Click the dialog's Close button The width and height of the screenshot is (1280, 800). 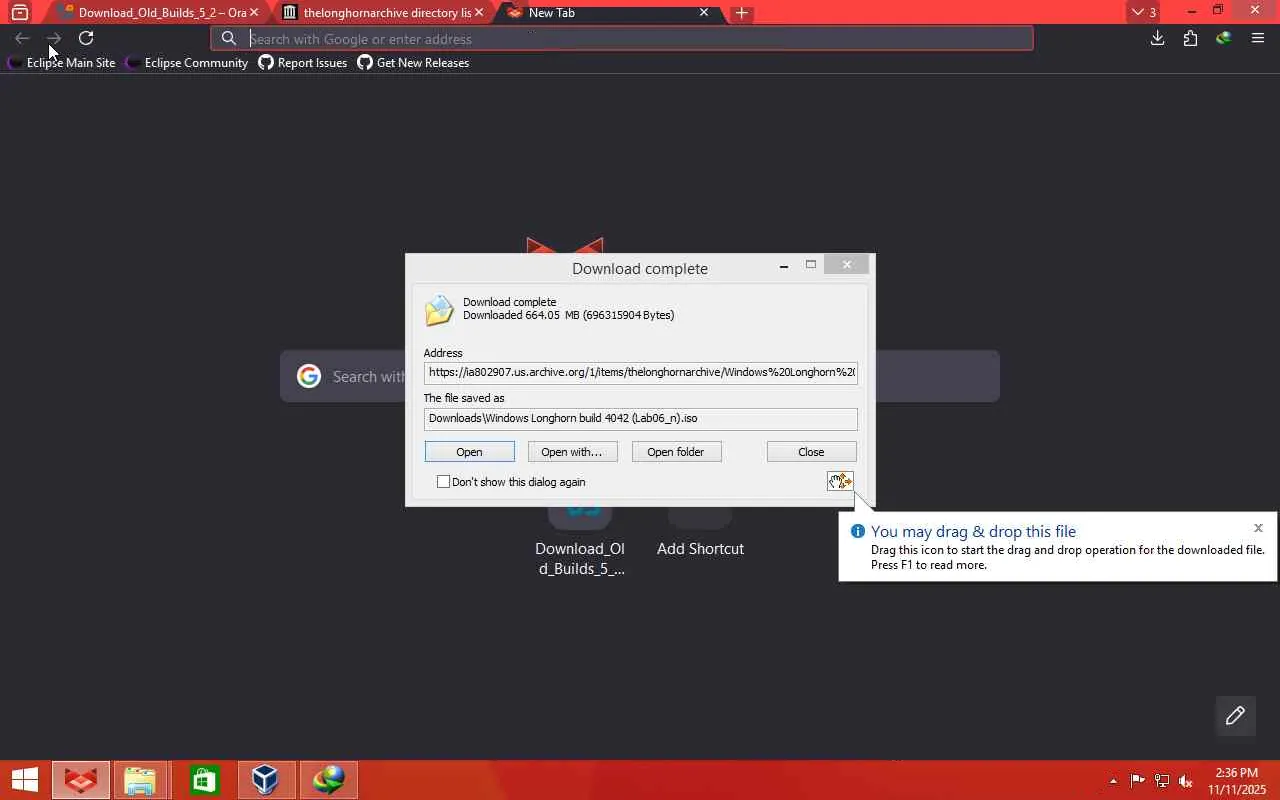tap(811, 452)
